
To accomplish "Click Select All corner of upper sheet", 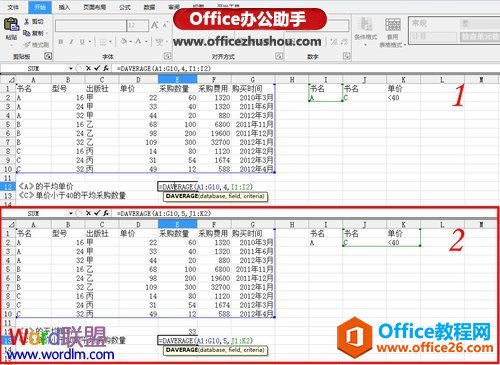I will tap(8, 79).
